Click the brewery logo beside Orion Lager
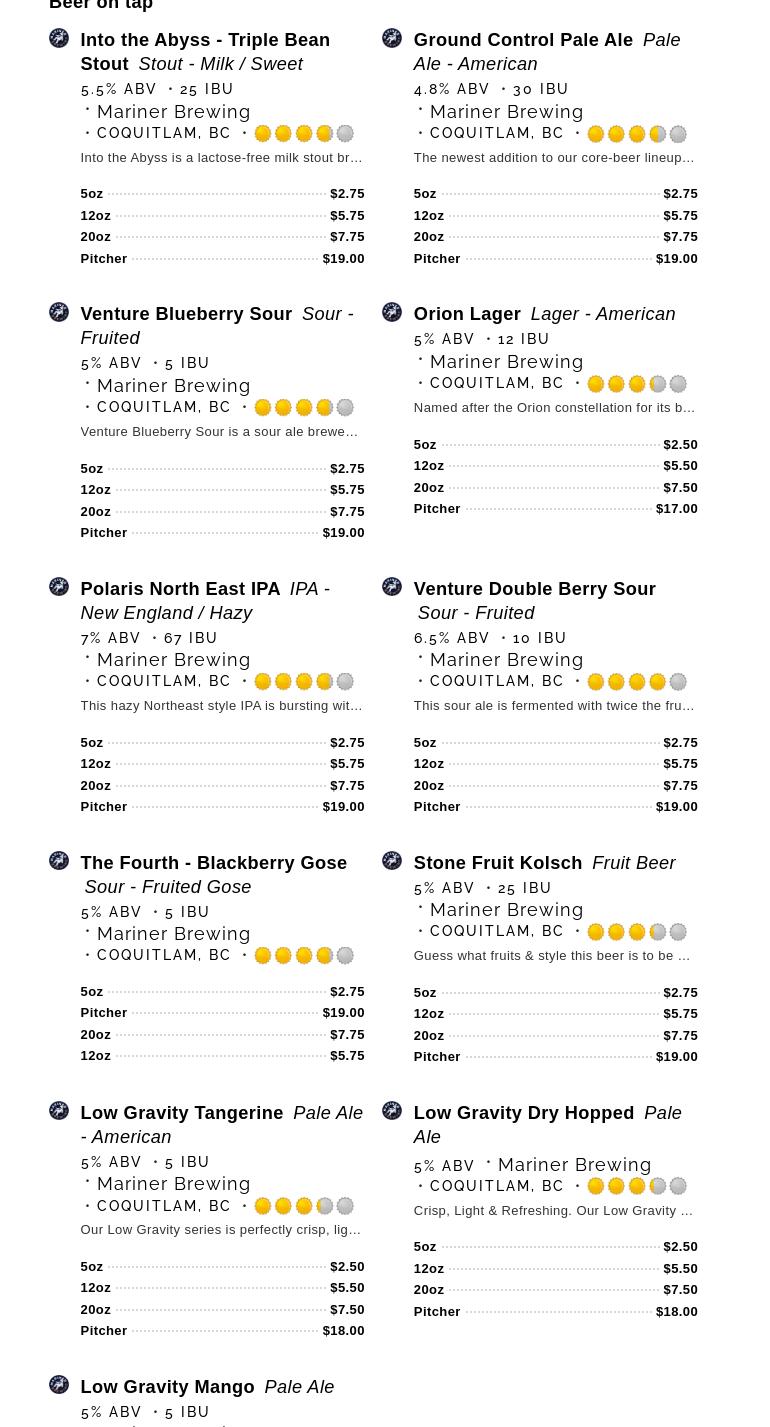 coord(392,312)
